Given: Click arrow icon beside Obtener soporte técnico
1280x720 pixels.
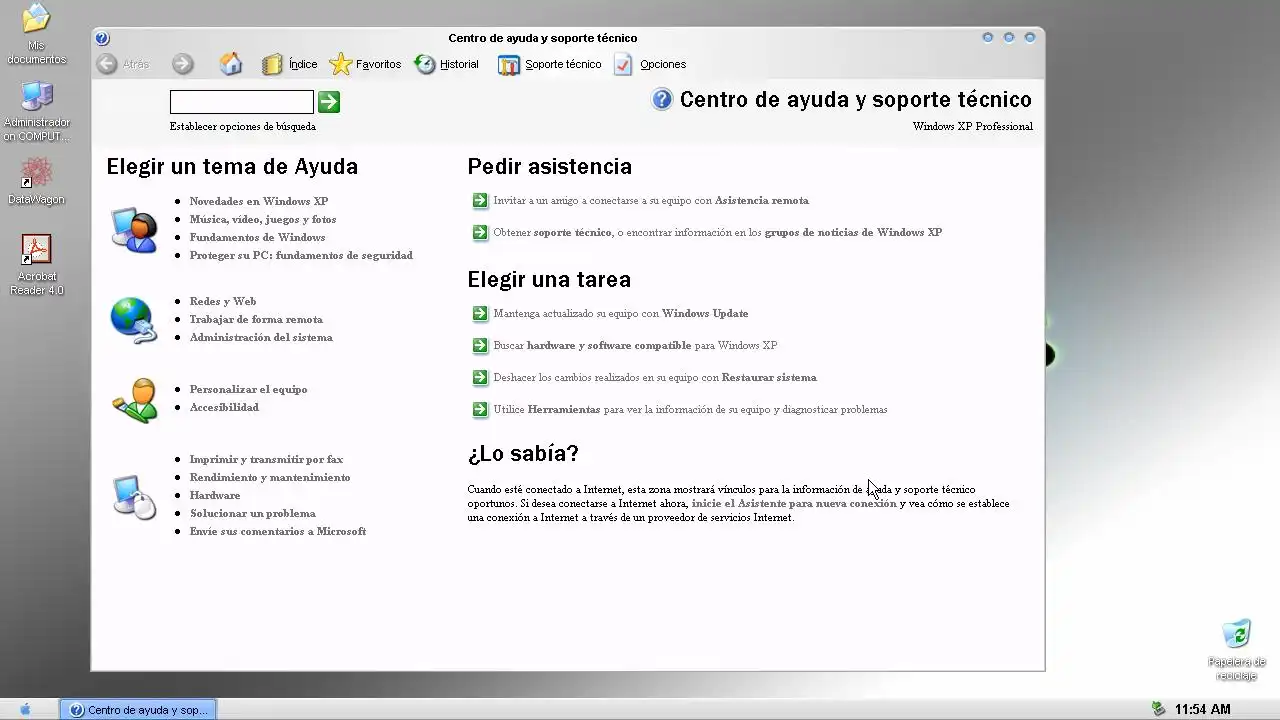Looking at the screenshot, I should [480, 232].
